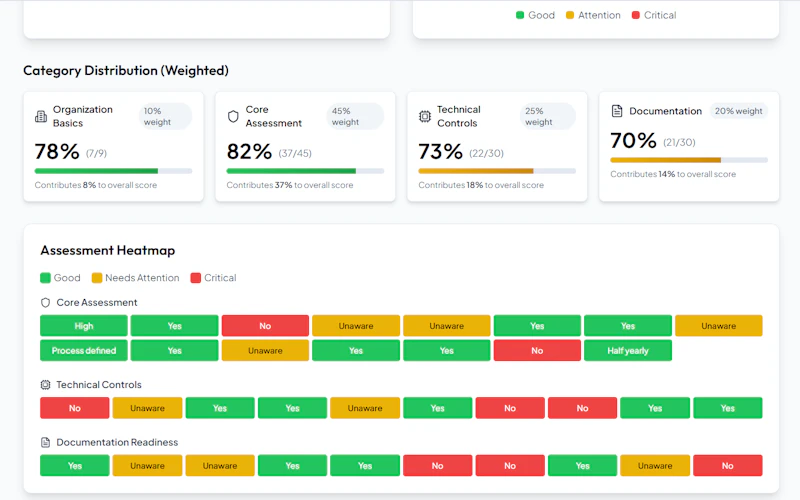The width and height of the screenshot is (800, 500).
Task: Click red Critical swatch in heatmap legend
Action: pyautogui.click(x=195, y=278)
